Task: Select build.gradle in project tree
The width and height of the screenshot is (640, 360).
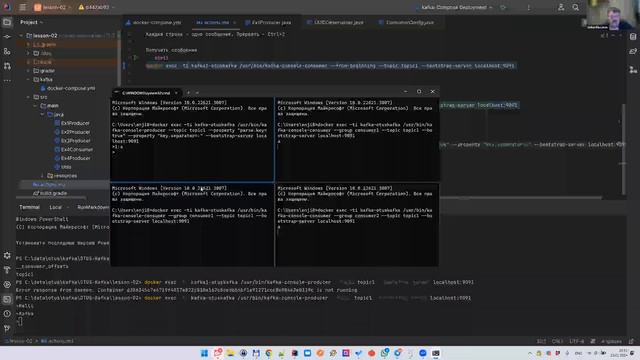Action: pos(50,193)
